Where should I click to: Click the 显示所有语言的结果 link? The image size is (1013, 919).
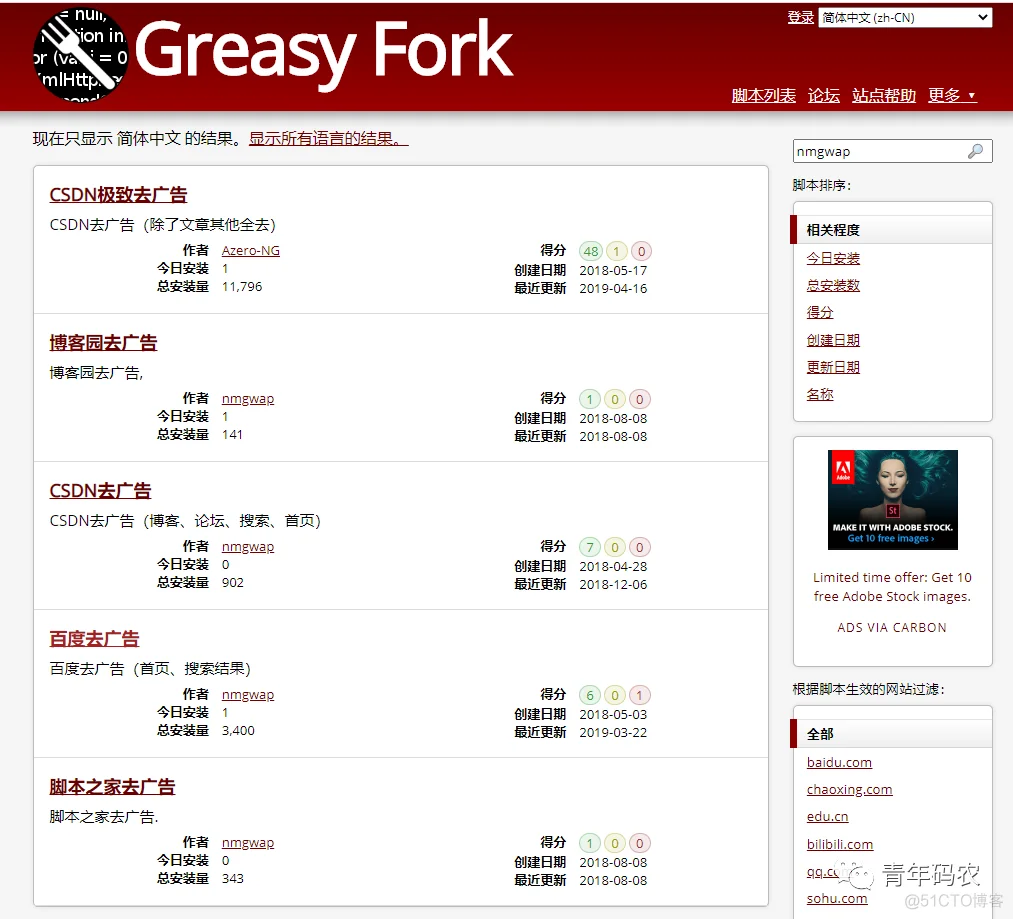[x=329, y=138]
